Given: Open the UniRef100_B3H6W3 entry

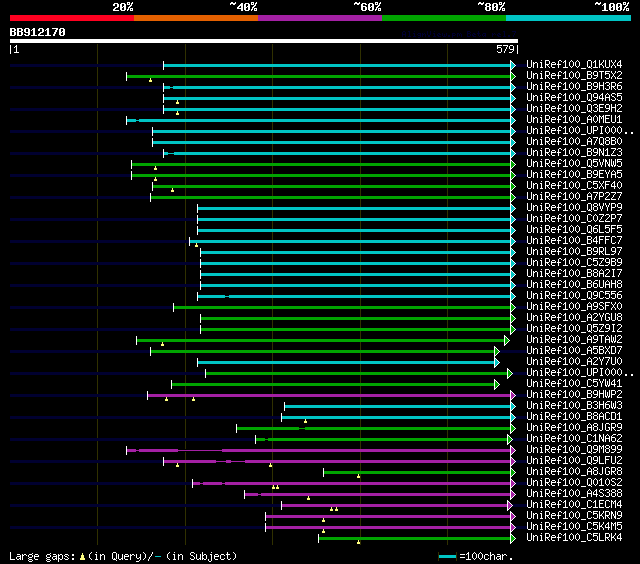Looking at the screenshot, I should [574, 406].
